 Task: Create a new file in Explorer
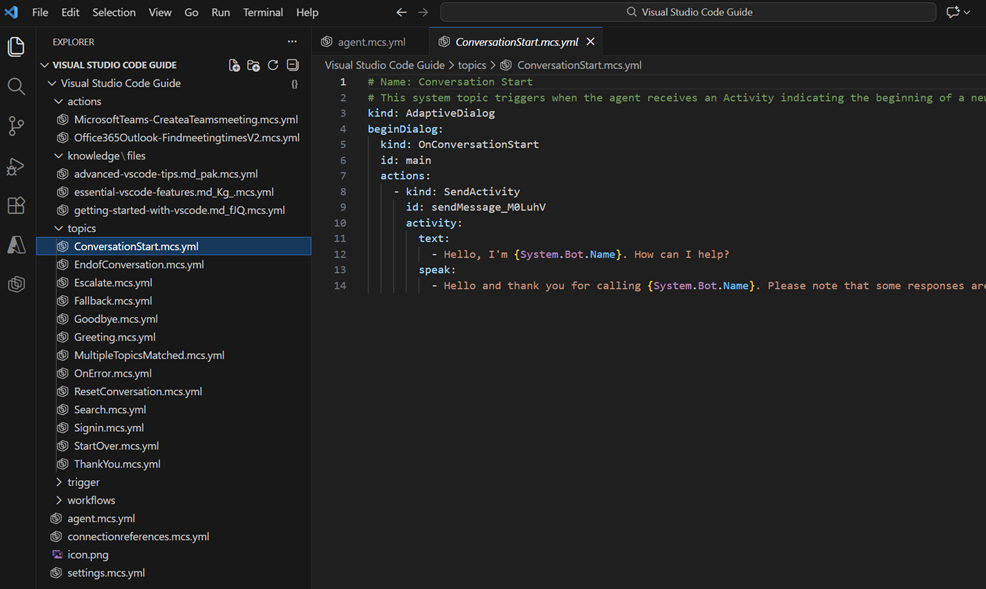(x=234, y=64)
